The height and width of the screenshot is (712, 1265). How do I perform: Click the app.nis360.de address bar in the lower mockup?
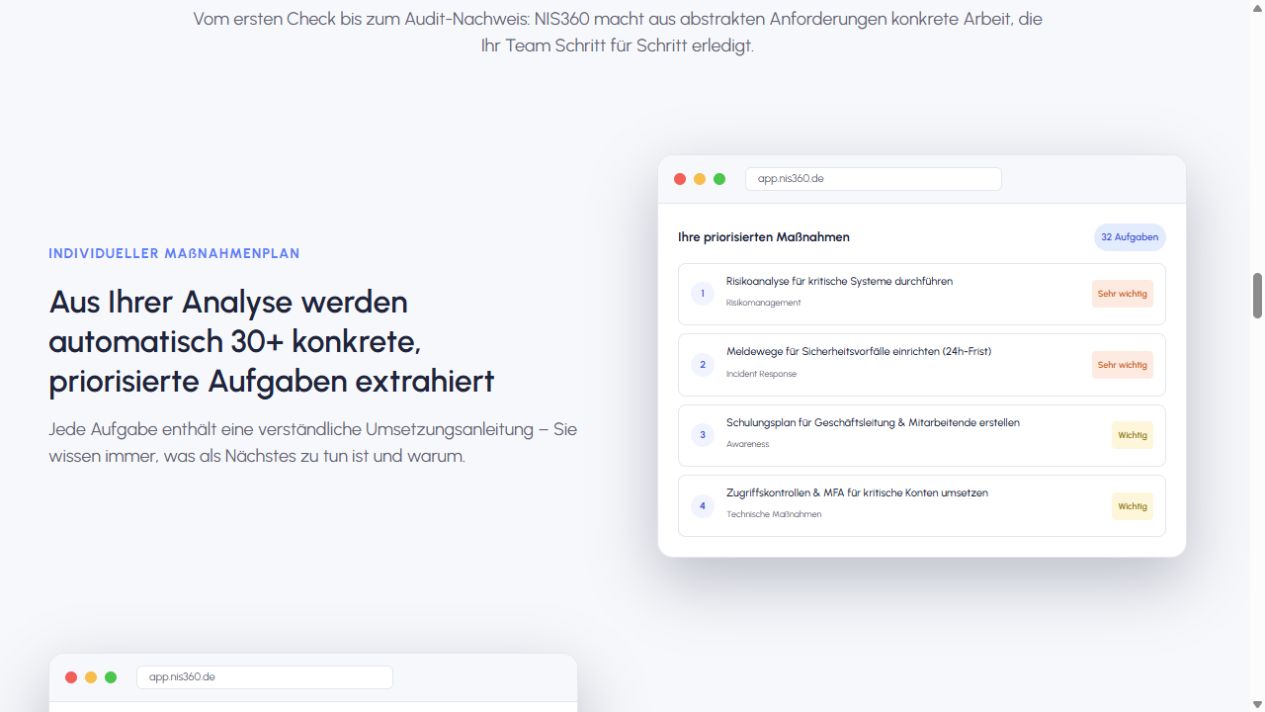264,677
